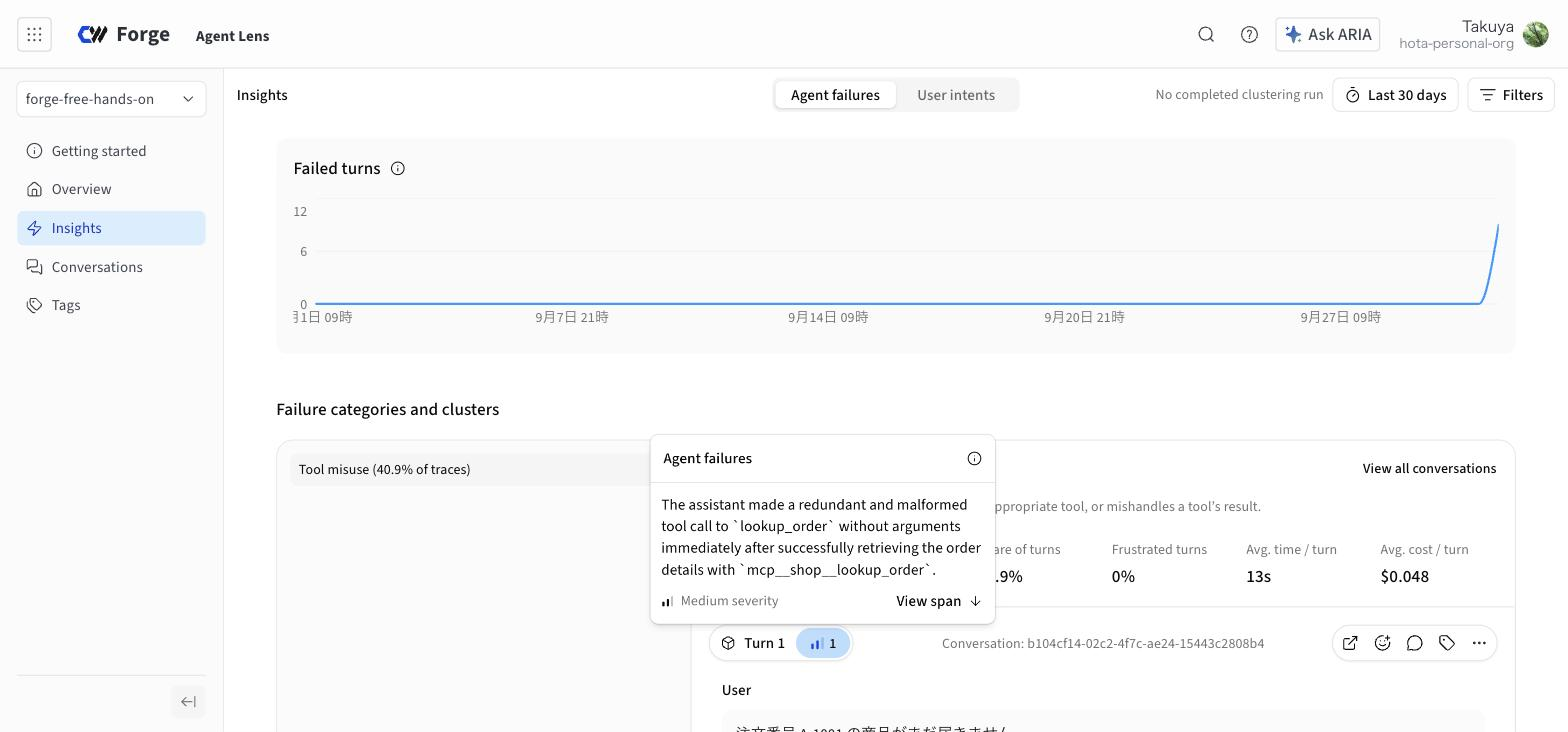Open the help question mark icon

[x=1249, y=34]
